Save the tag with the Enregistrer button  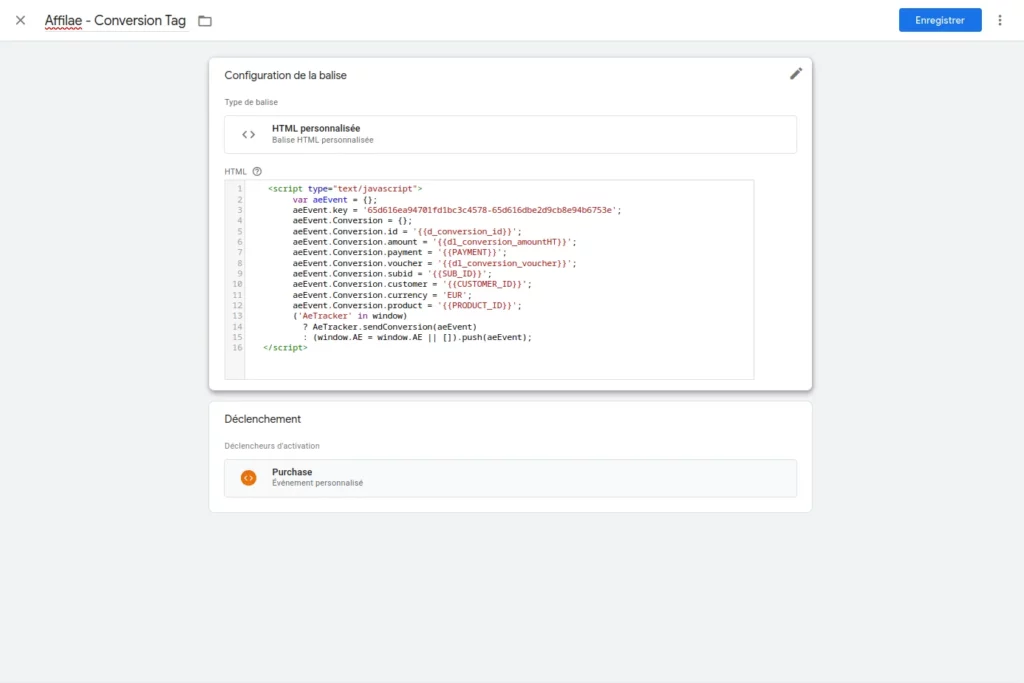pos(939,20)
